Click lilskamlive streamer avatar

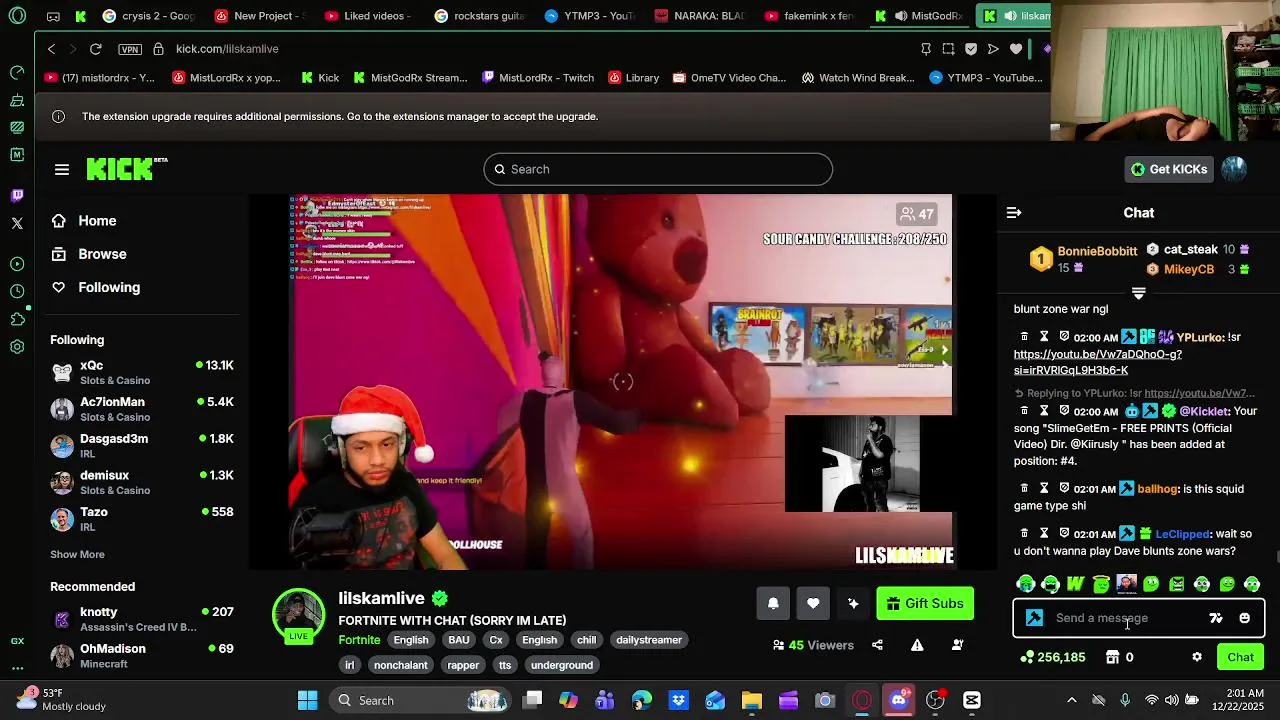point(298,614)
